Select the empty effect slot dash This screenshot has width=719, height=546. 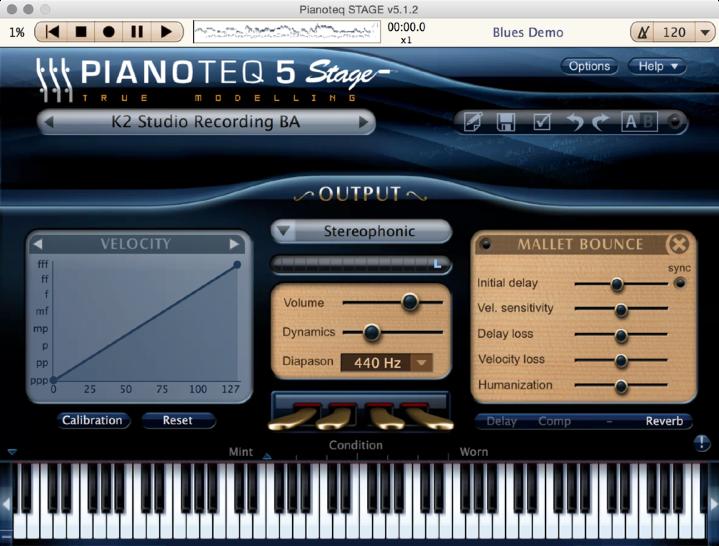(609, 421)
